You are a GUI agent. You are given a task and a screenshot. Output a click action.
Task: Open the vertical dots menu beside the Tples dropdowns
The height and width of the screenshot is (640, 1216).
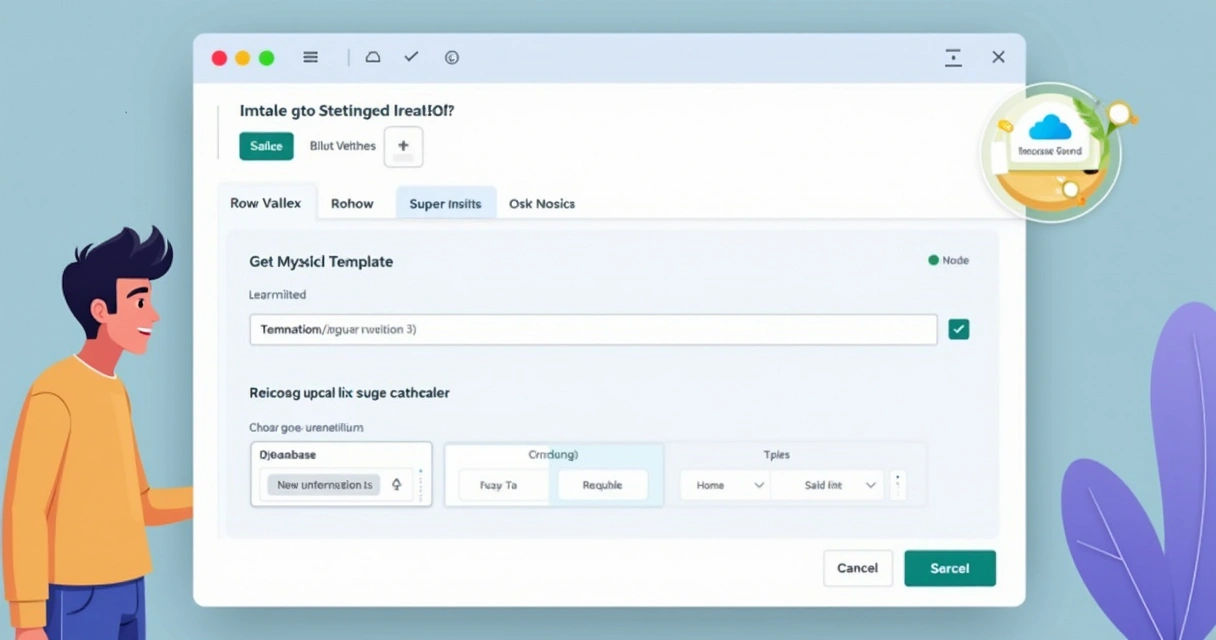pos(897,484)
